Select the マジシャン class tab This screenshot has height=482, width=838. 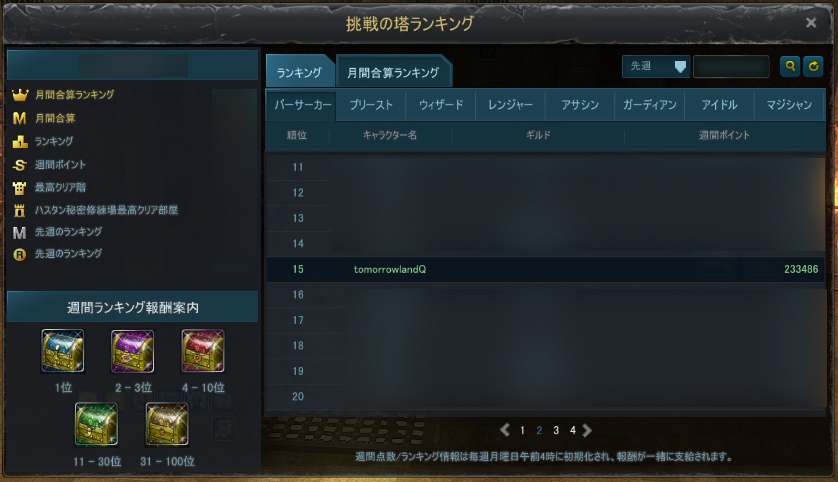789,105
